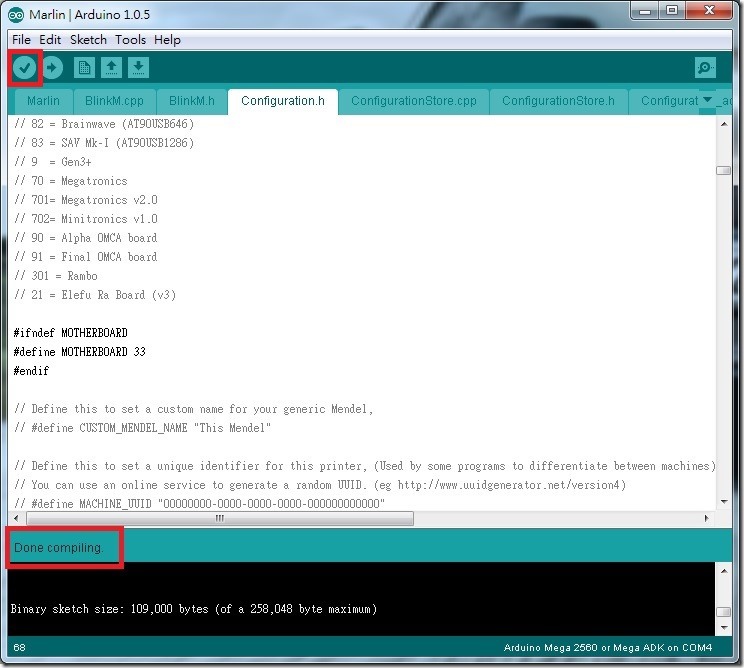
Task: Close the Arduino window
Action: coord(709,11)
